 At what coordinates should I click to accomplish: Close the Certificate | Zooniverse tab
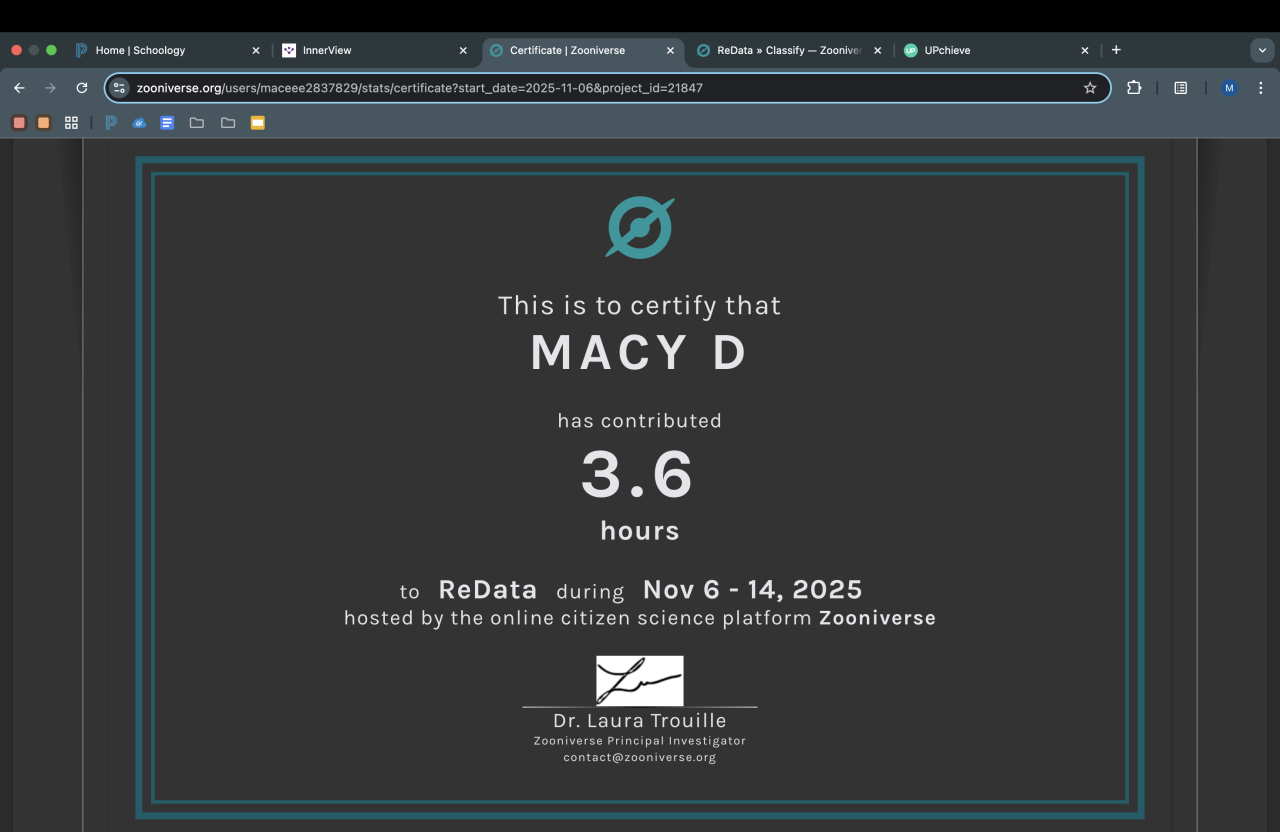pos(670,50)
